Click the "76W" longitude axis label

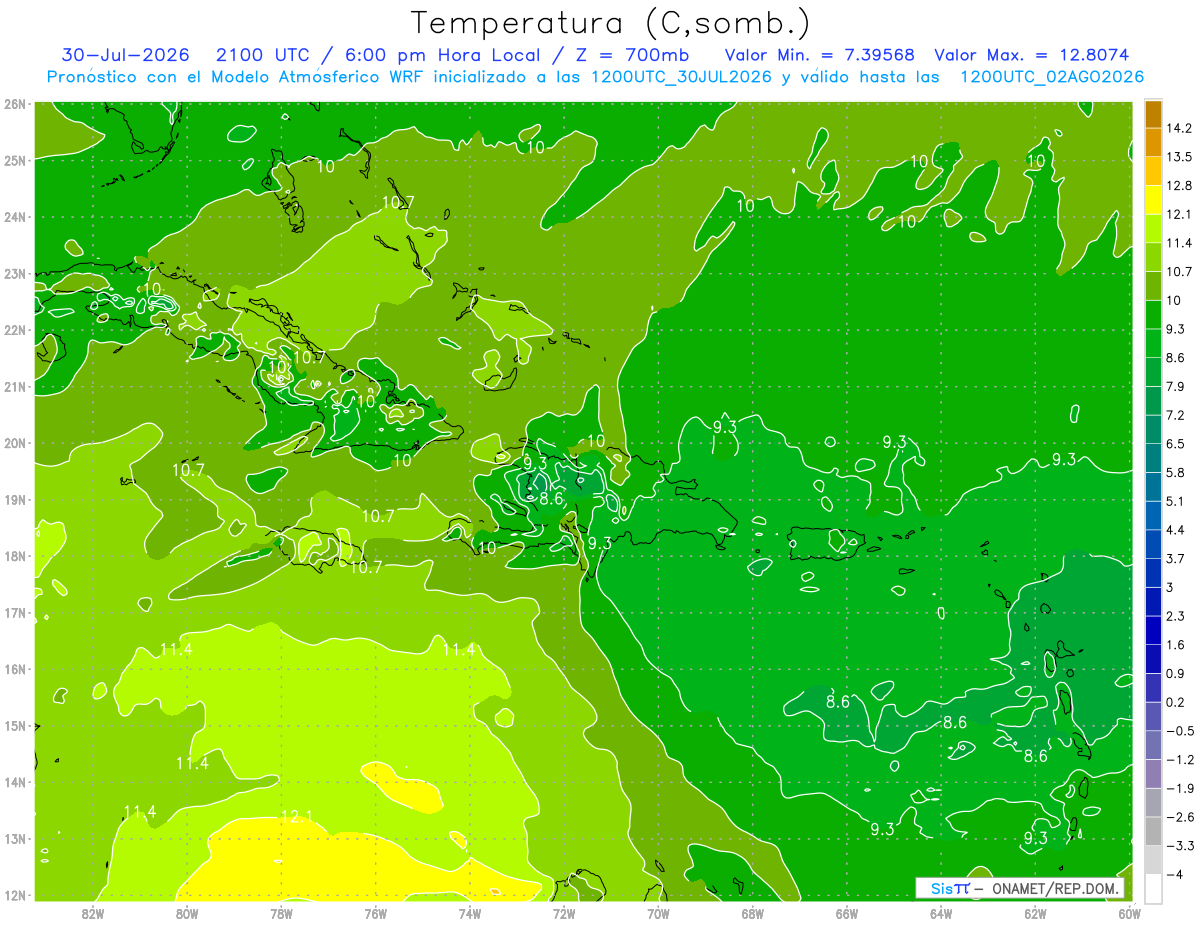click(x=375, y=913)
